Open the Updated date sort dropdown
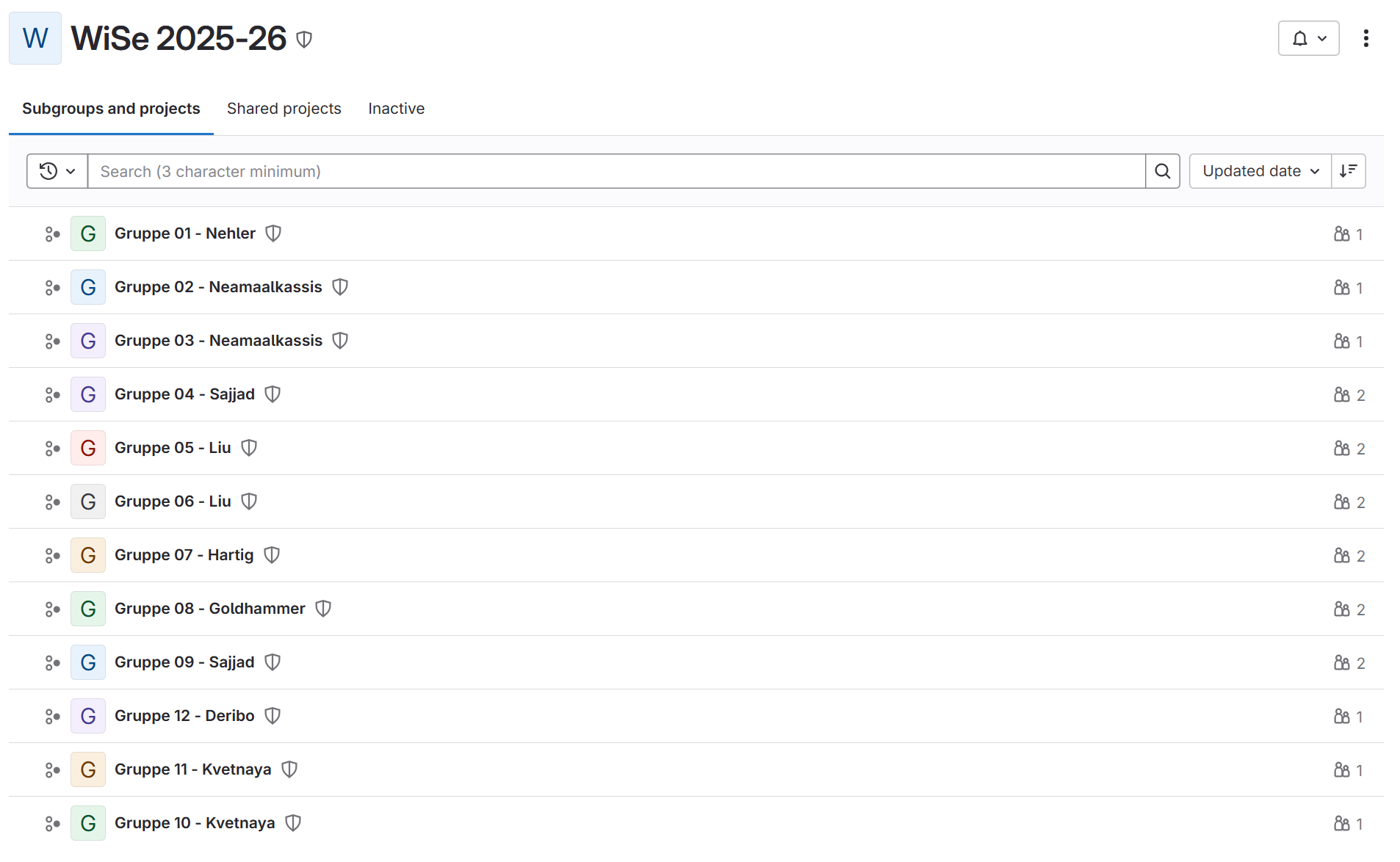The image size is (1400, 862). click(1260, 171)
